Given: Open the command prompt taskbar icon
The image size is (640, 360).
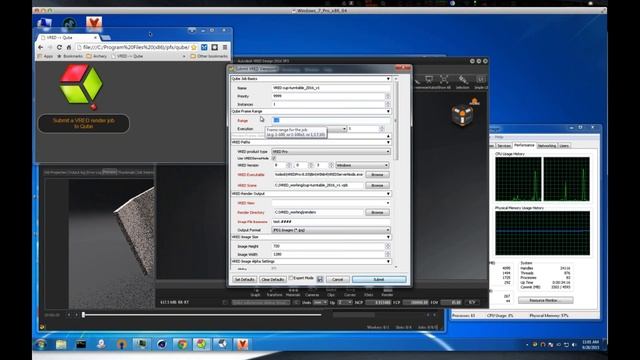Looking at the screenshot, I should 81,344.
